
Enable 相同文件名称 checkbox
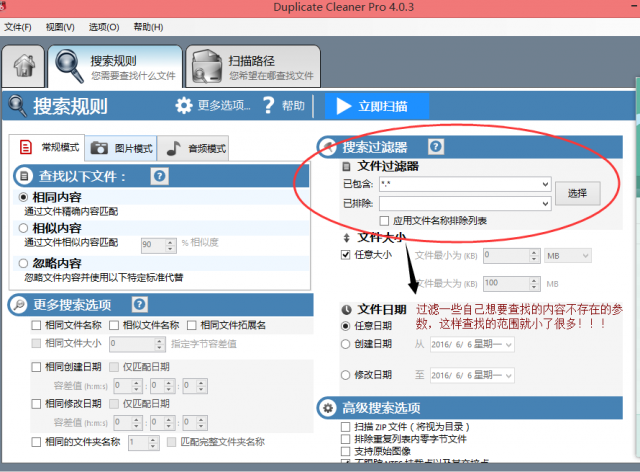(x=36, y=325)
